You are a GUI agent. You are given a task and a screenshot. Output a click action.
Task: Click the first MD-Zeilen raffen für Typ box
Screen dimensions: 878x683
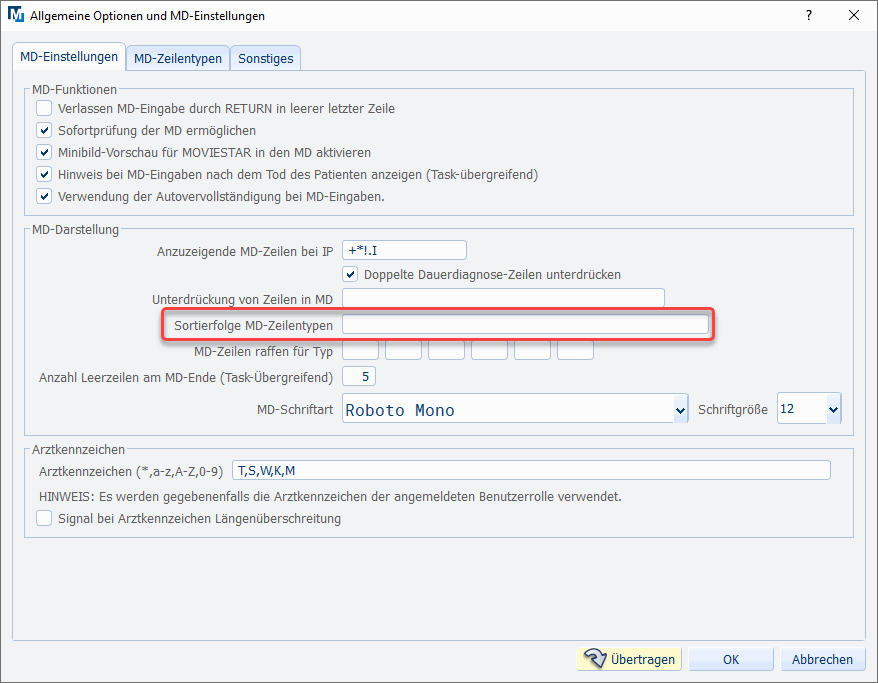[x=360, y=350]
